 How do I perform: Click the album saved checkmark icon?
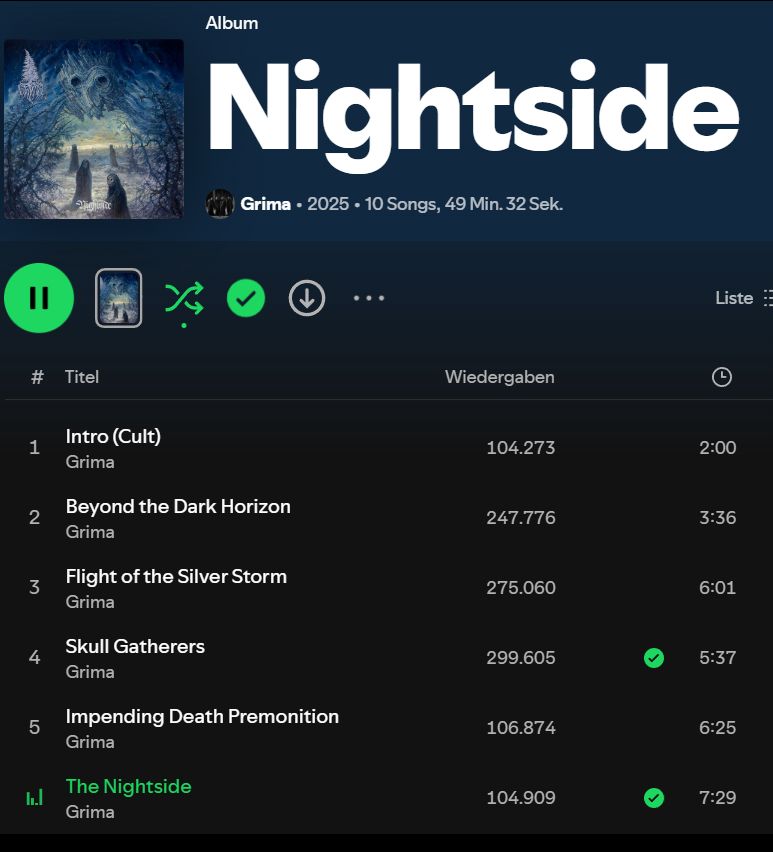[x=246, y=298]
